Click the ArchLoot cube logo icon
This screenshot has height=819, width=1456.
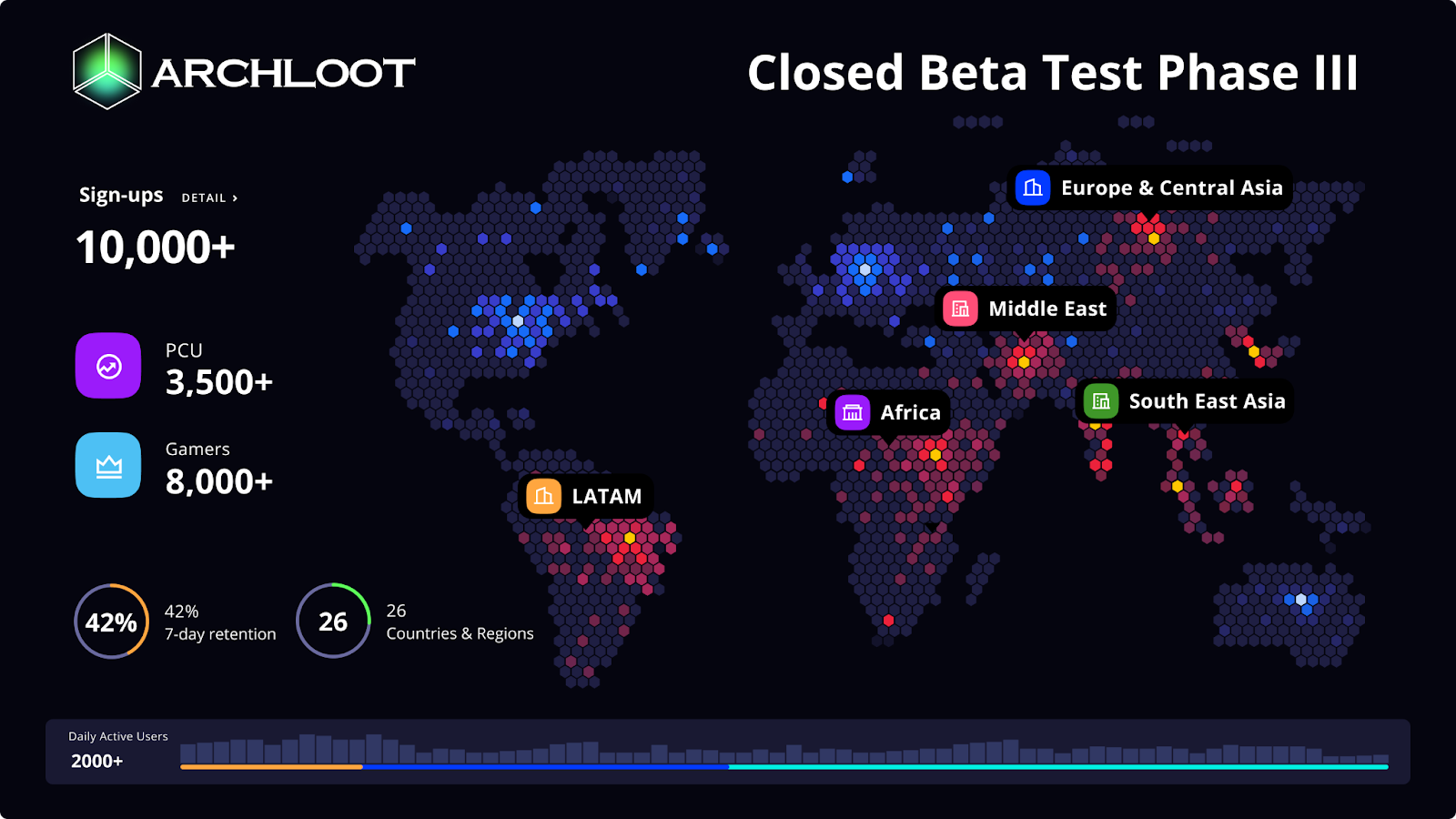click(x=107, y=71)
